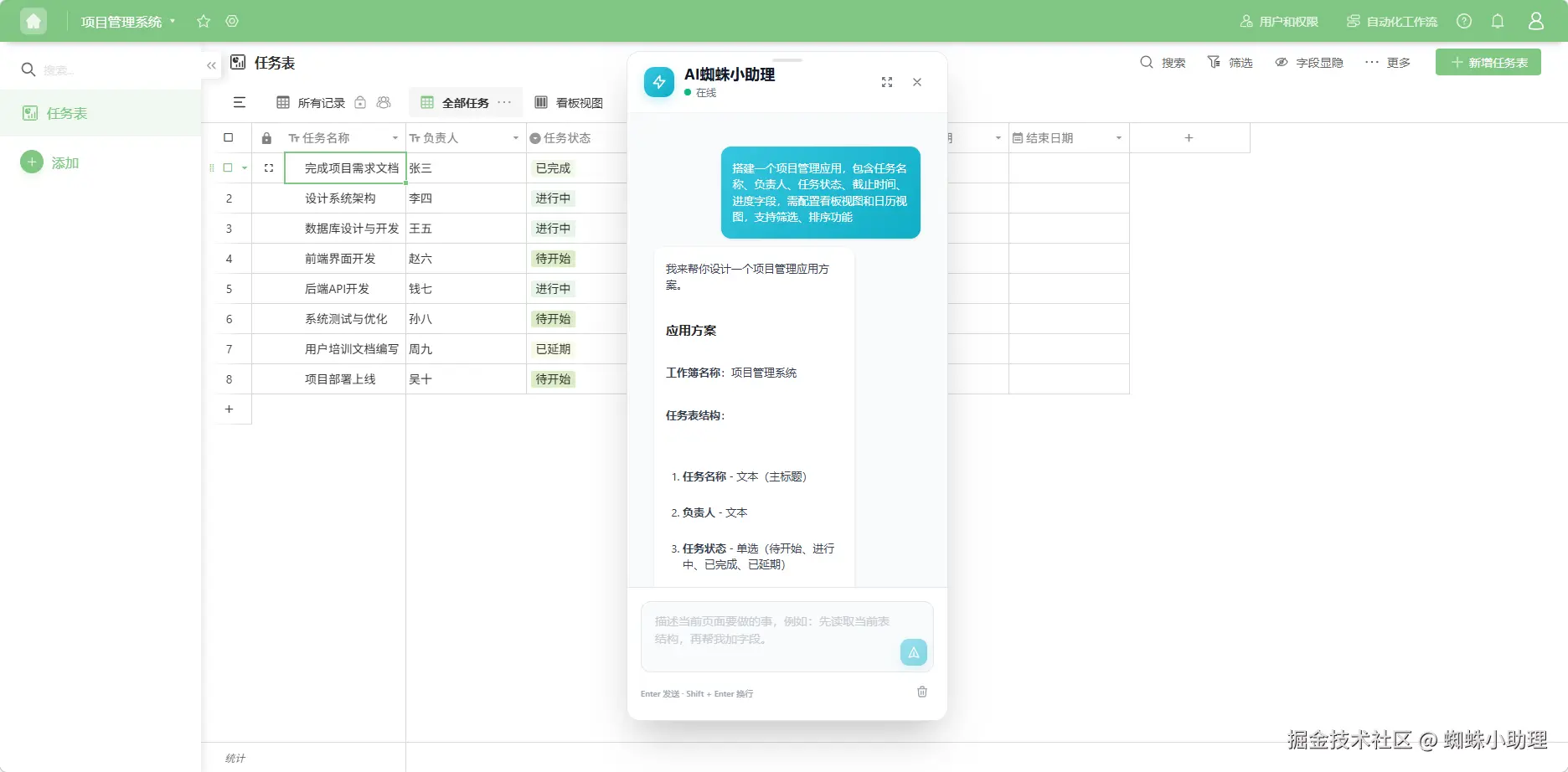
Task: Click the sidebar search magnifier icon
Action: click(28, 69)
